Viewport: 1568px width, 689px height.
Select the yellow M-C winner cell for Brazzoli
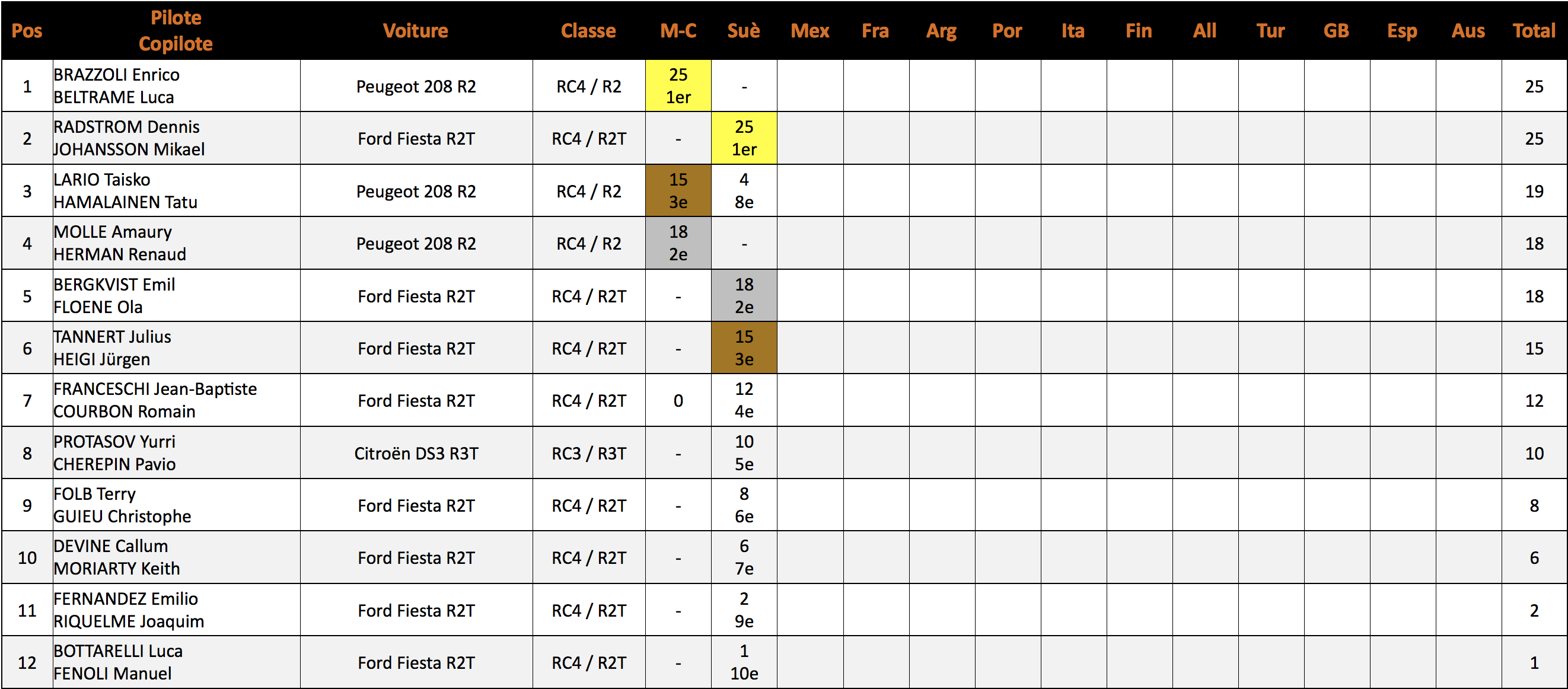678,86
